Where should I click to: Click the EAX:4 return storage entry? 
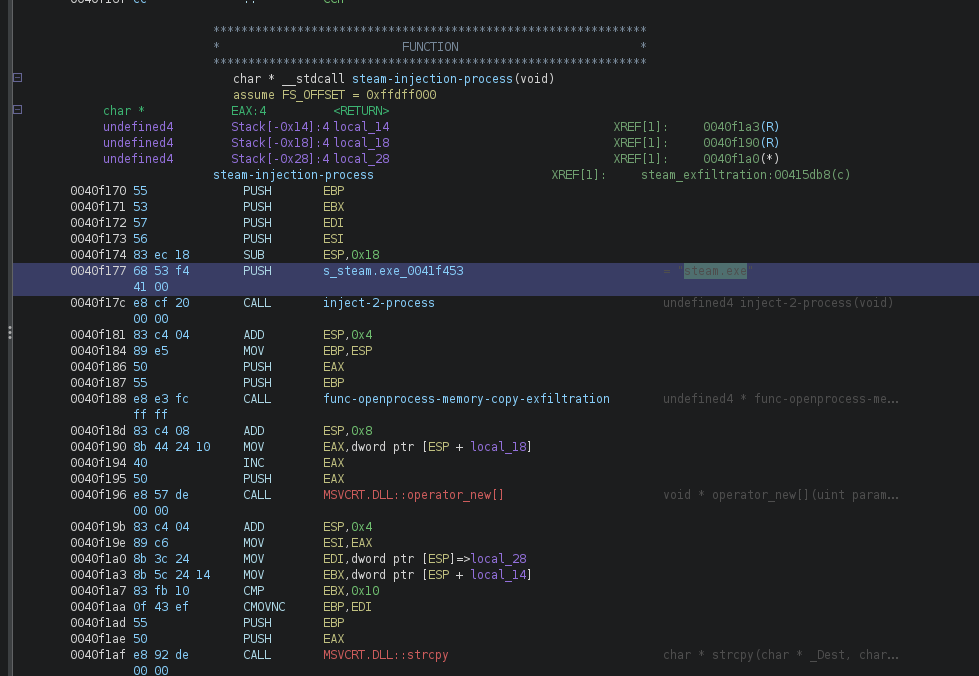pyautogui.click(x=248, y=111)
